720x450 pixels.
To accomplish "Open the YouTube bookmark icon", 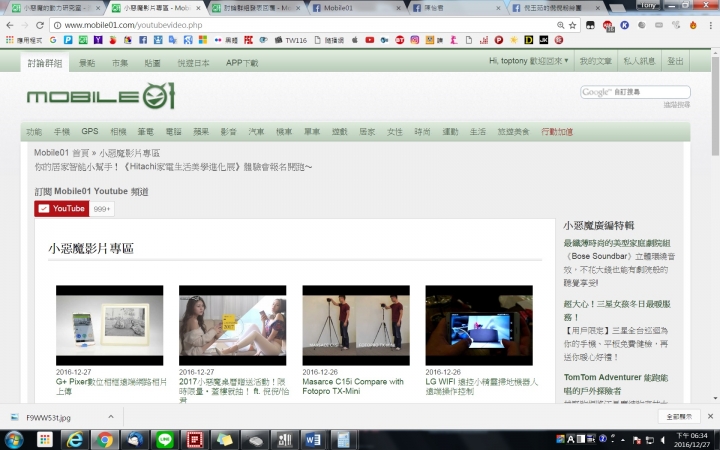I will coord(369,40).
